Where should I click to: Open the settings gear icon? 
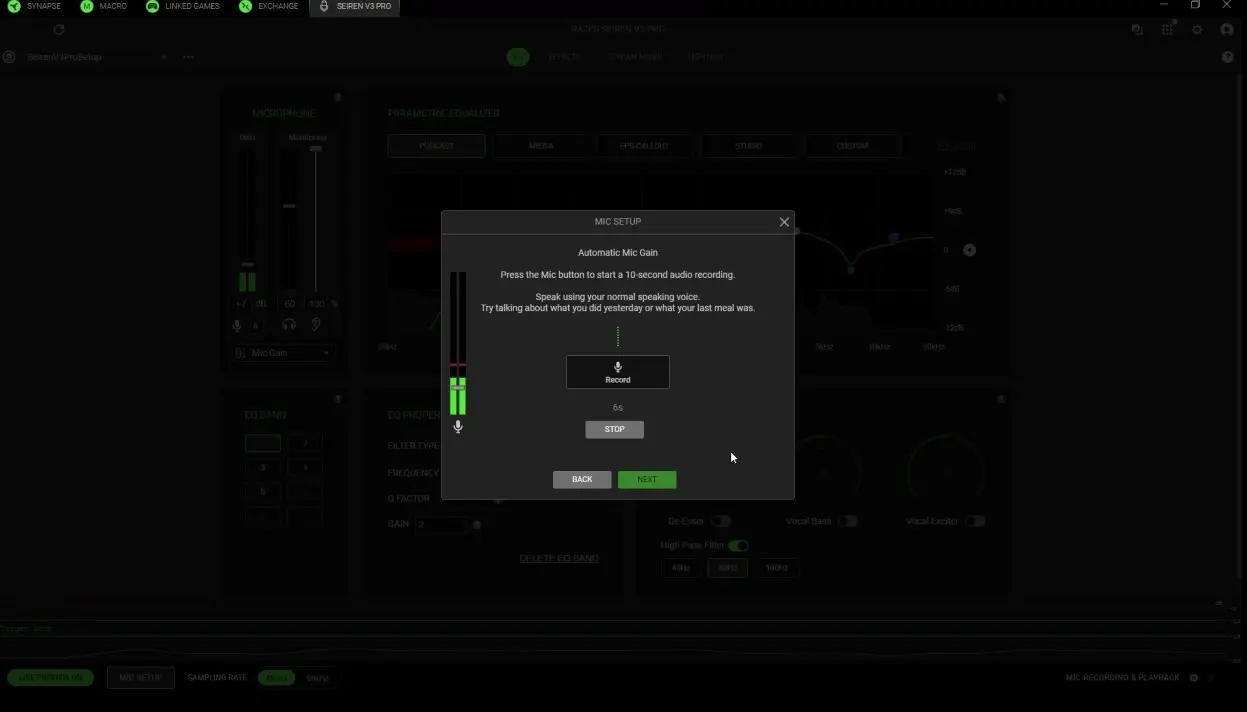coord(1197,30)
